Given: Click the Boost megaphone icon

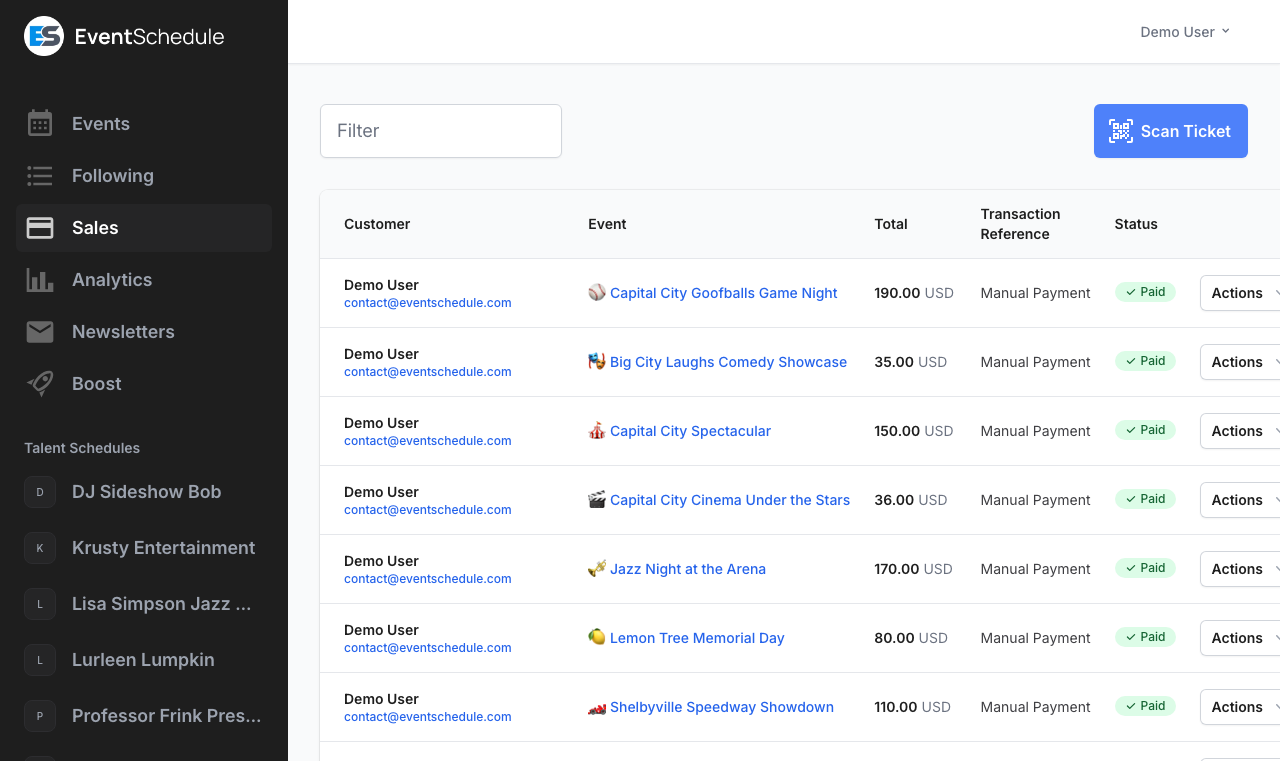Looking at the screenshot, I should 40,383.
